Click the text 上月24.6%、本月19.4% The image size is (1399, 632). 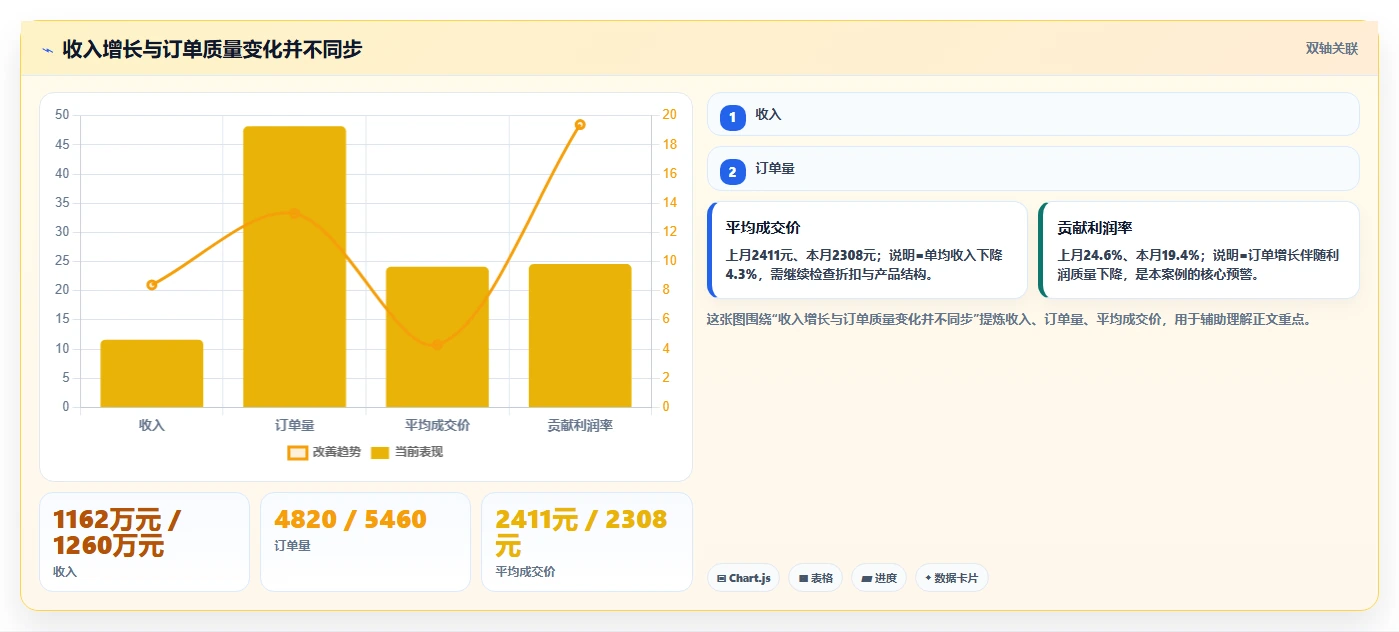[1130, 256]
